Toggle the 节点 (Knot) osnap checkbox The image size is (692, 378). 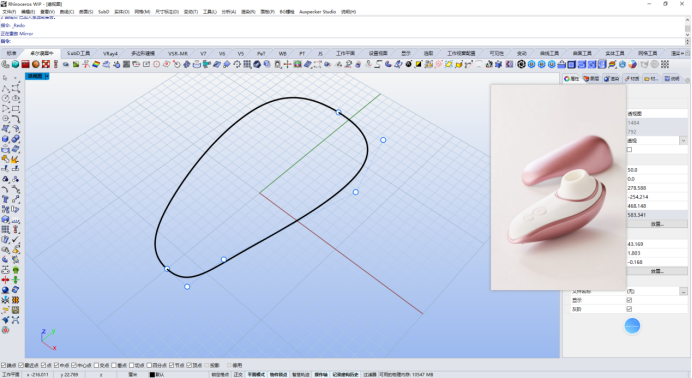tap(171, 365)
